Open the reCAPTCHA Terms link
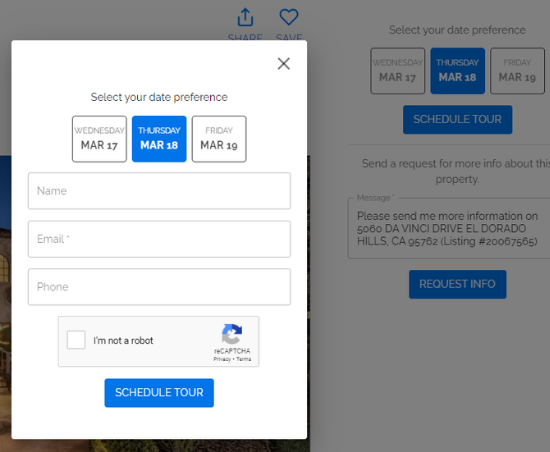Screen dimensions: 550x452 243,359
